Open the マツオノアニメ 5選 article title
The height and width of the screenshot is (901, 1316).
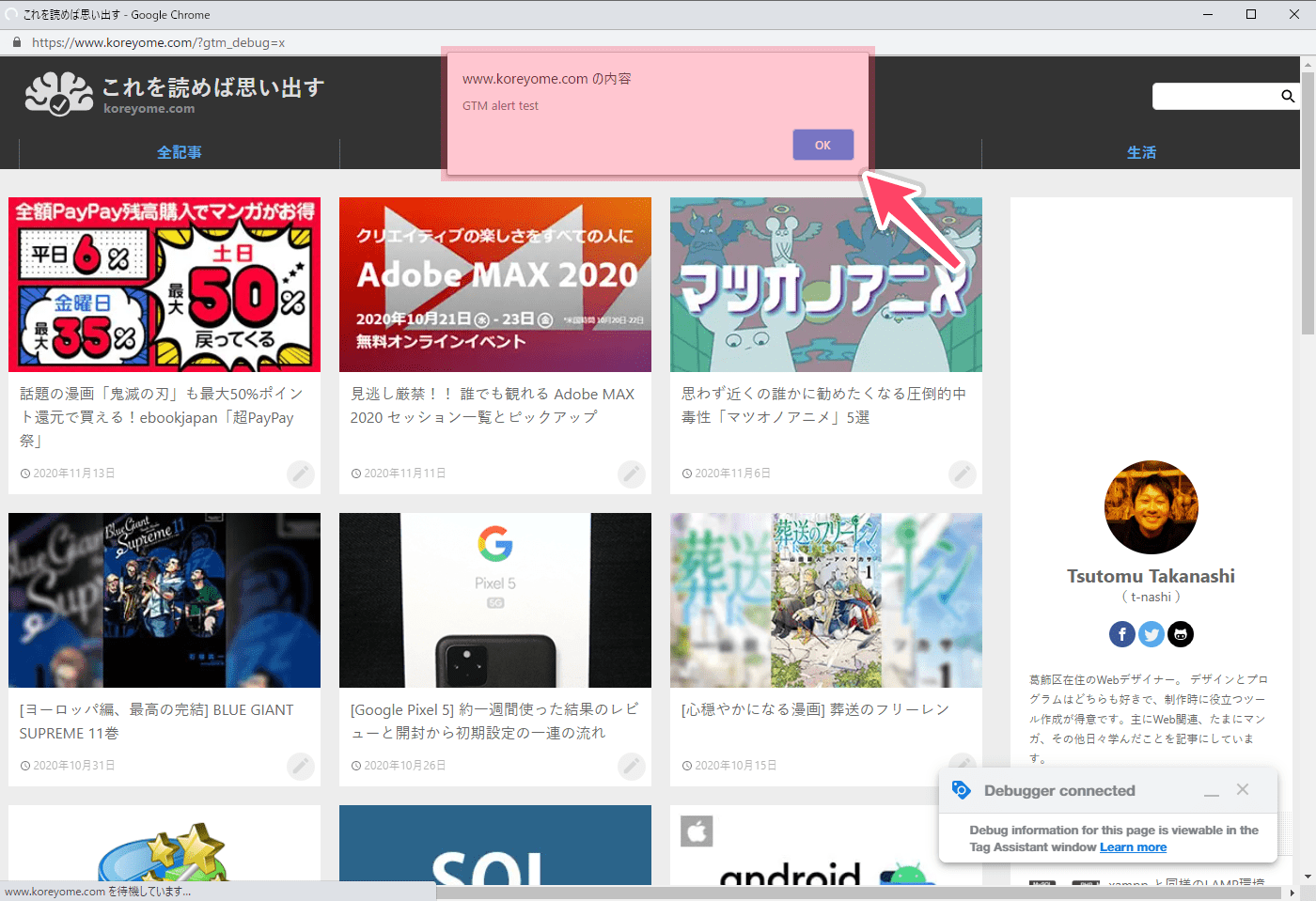823,405
